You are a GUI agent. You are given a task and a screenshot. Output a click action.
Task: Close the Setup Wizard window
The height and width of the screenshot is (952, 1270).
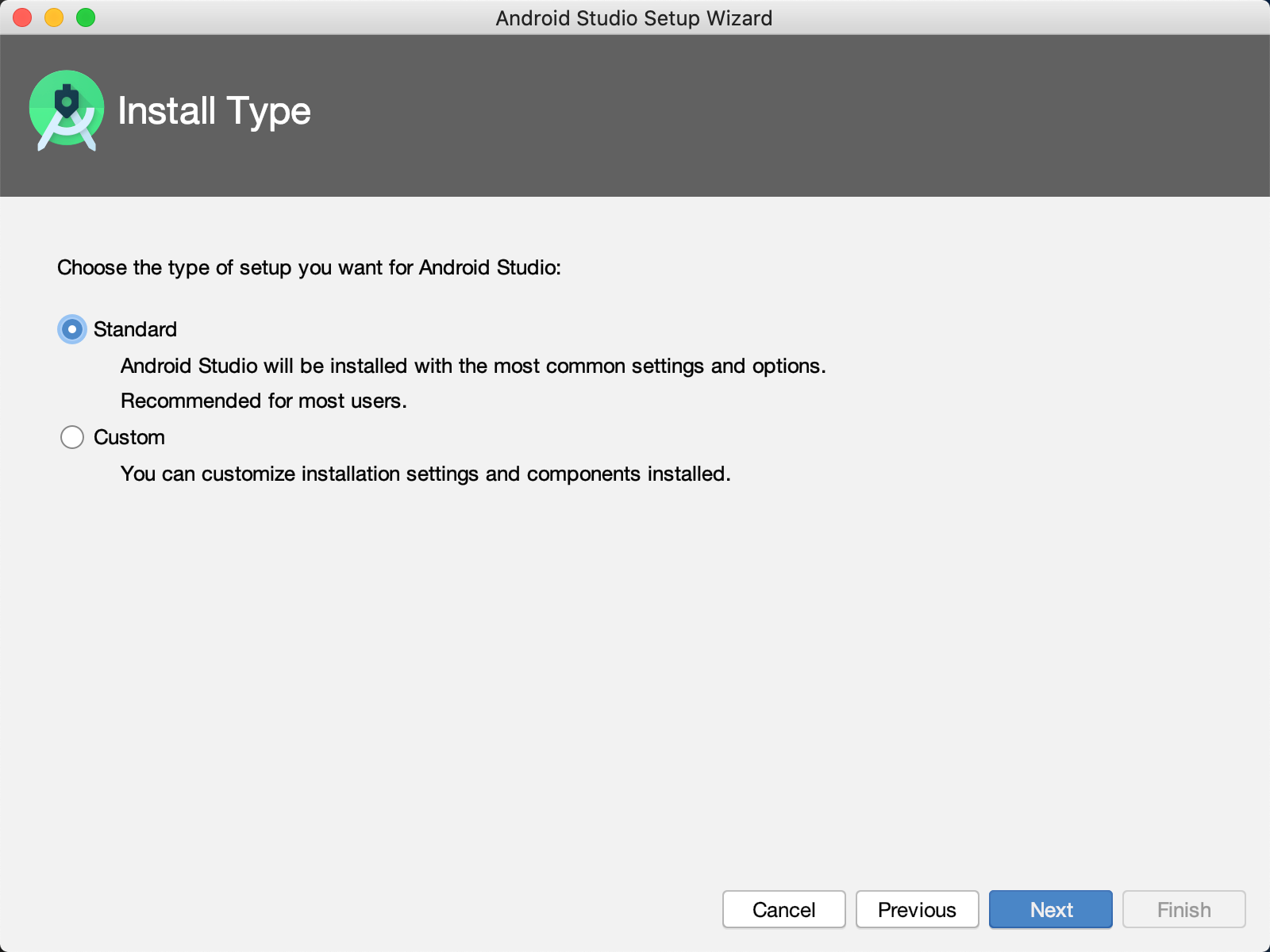coord(22,17)
